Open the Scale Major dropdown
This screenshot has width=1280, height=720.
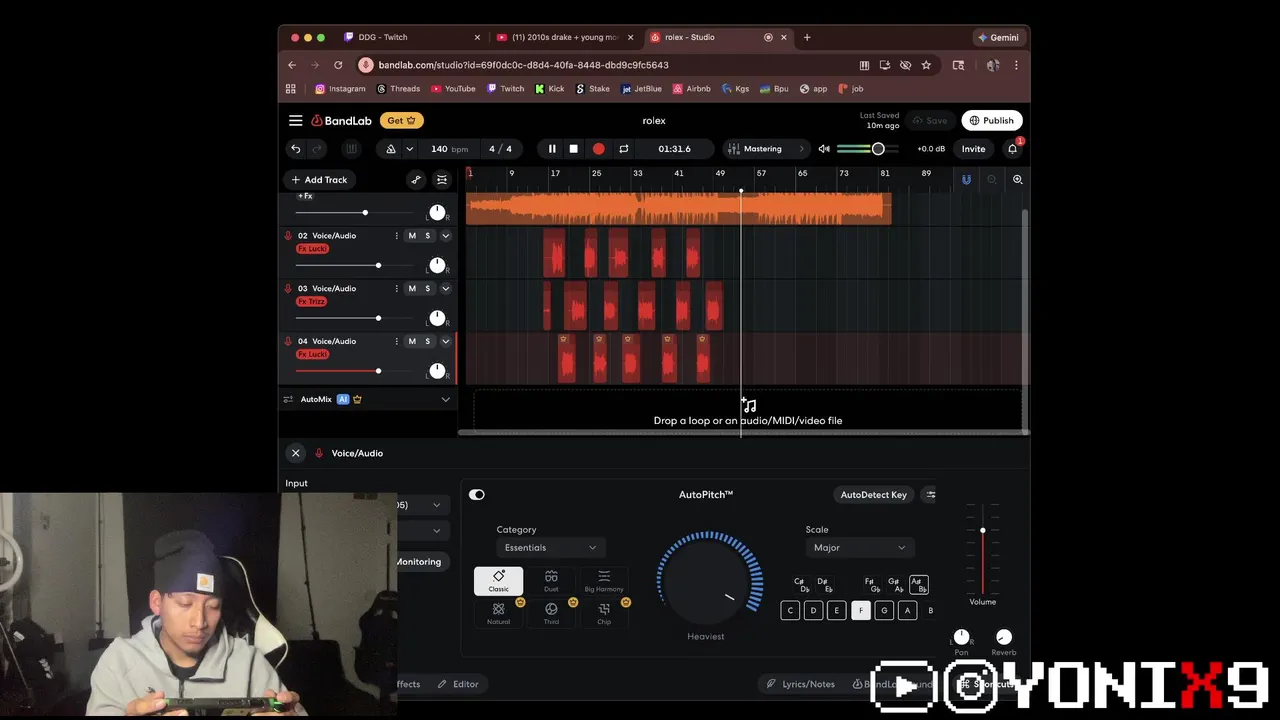[x=860, y=548]
